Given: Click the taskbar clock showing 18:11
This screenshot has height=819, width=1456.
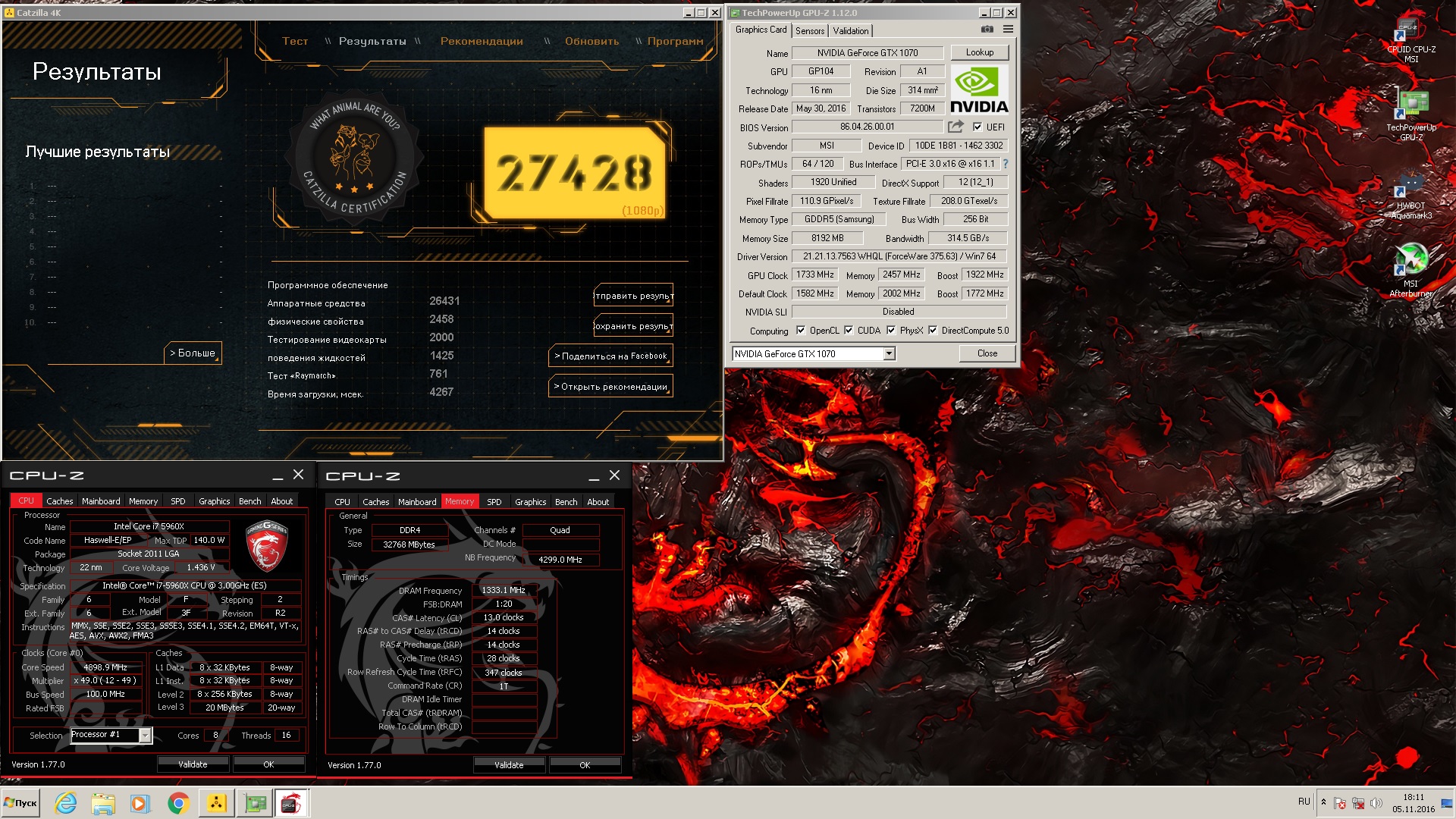Looking at the screenshot, I should pos(1414,803).
